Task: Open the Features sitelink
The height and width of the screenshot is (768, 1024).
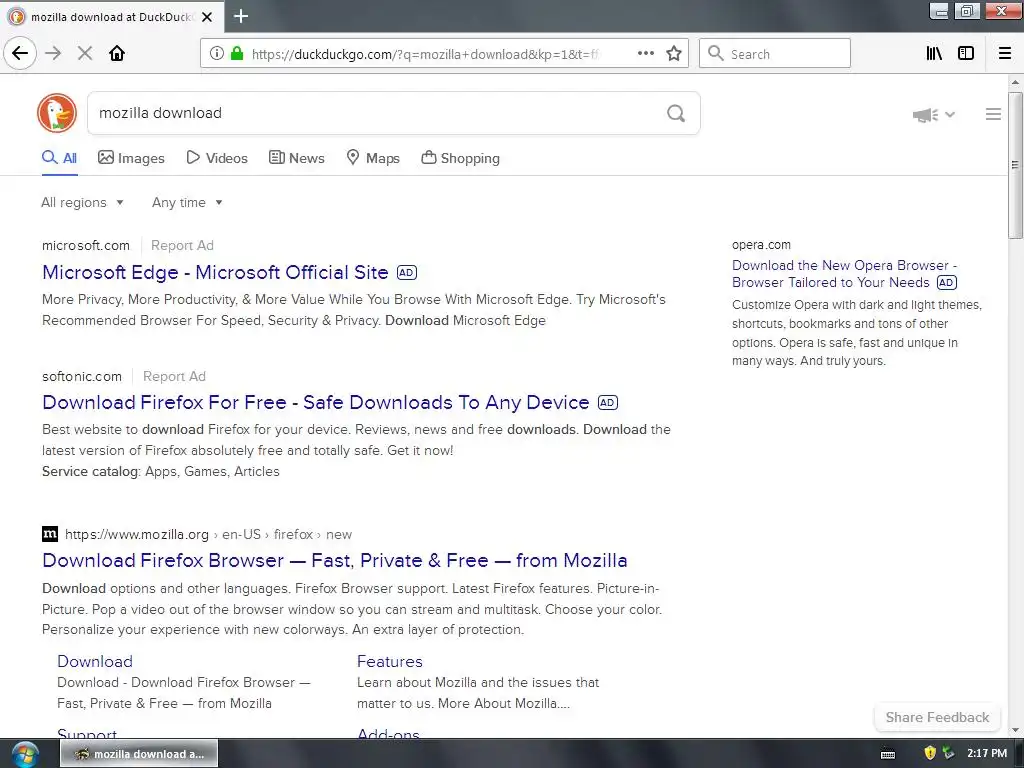Action: click(x=390, y=662)
